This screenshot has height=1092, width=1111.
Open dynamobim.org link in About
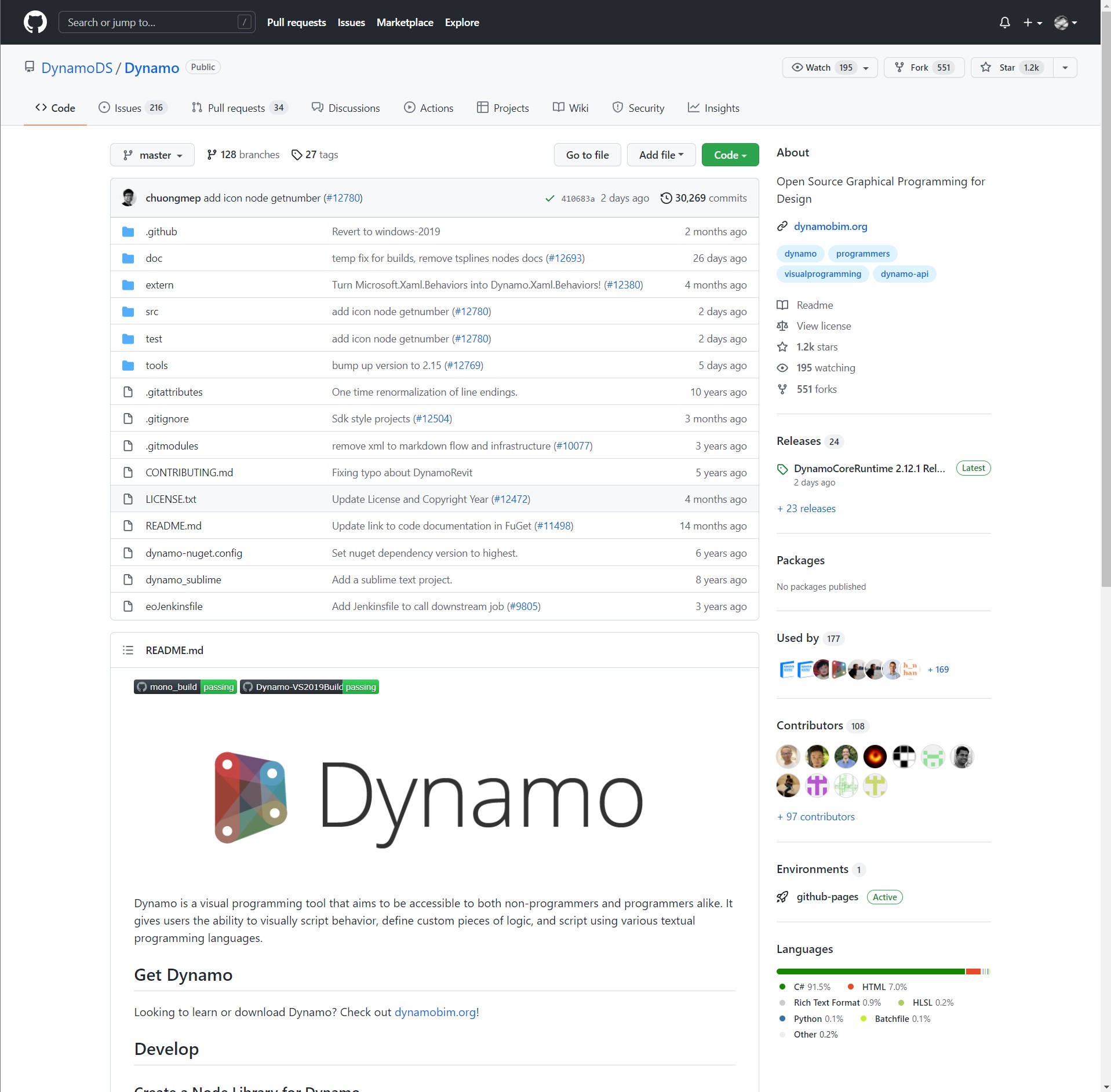830,227
